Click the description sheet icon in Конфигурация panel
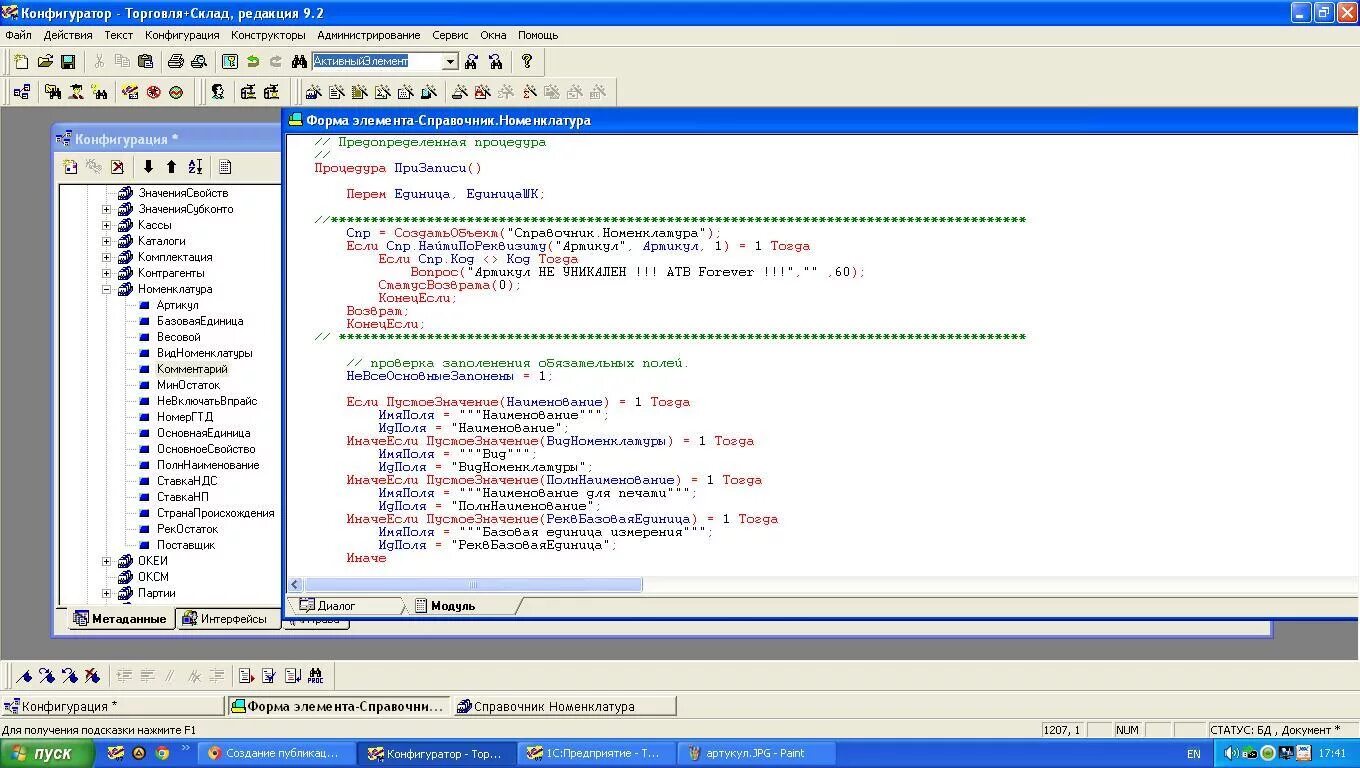The width and height of the screenshot is (1360, 768). tap(225, 167)
